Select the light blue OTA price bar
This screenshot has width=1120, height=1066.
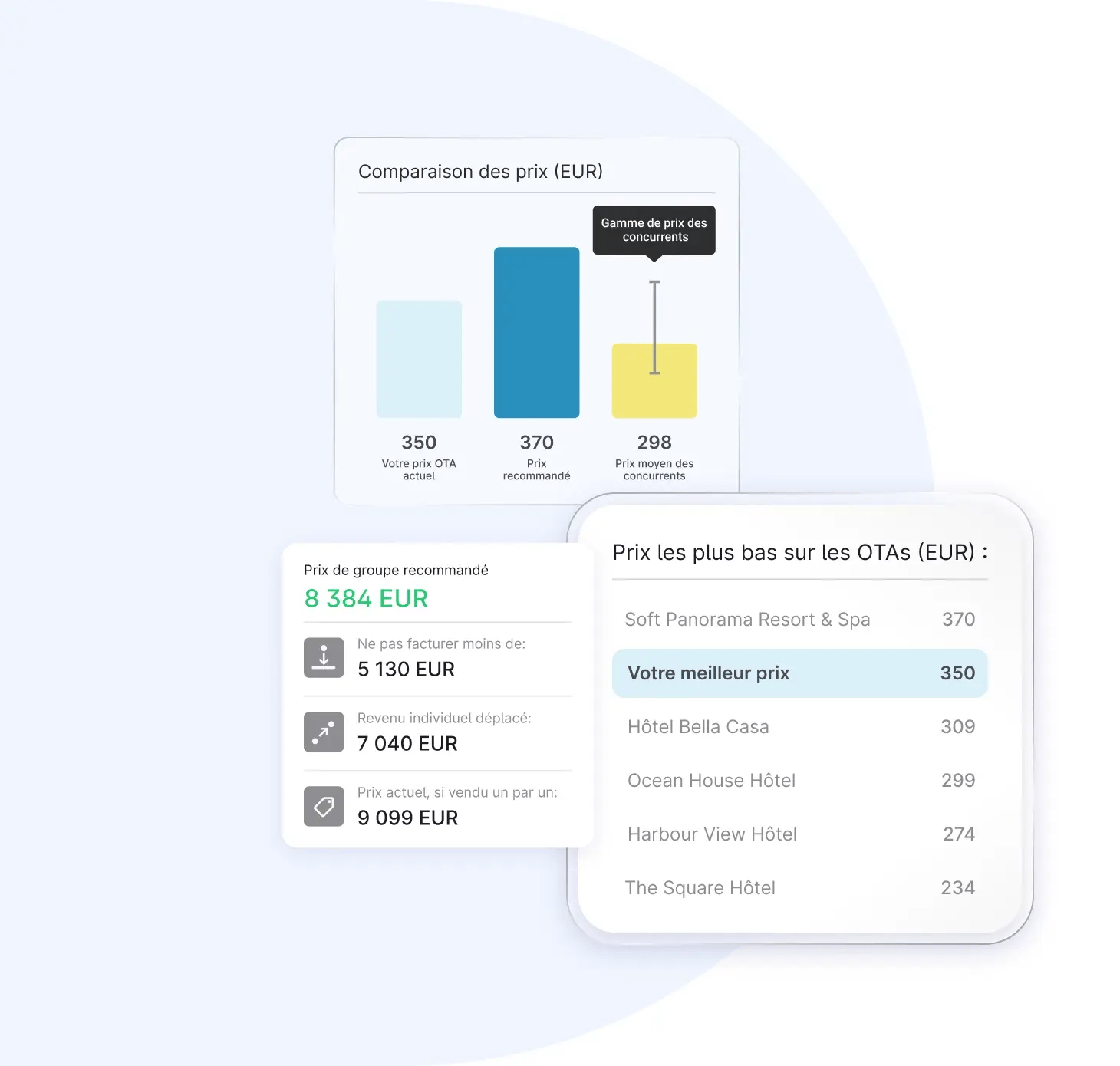click(419, 359)
